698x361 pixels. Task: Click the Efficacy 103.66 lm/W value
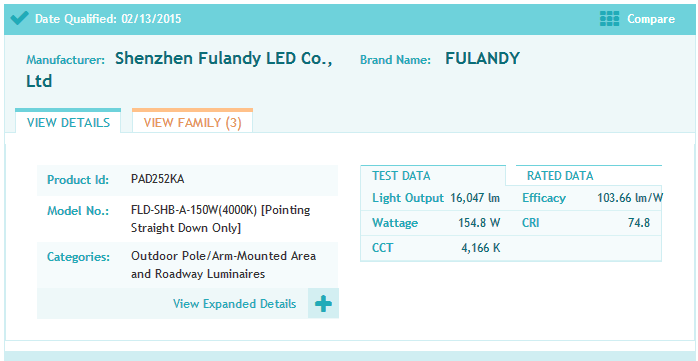pos(630,198)
